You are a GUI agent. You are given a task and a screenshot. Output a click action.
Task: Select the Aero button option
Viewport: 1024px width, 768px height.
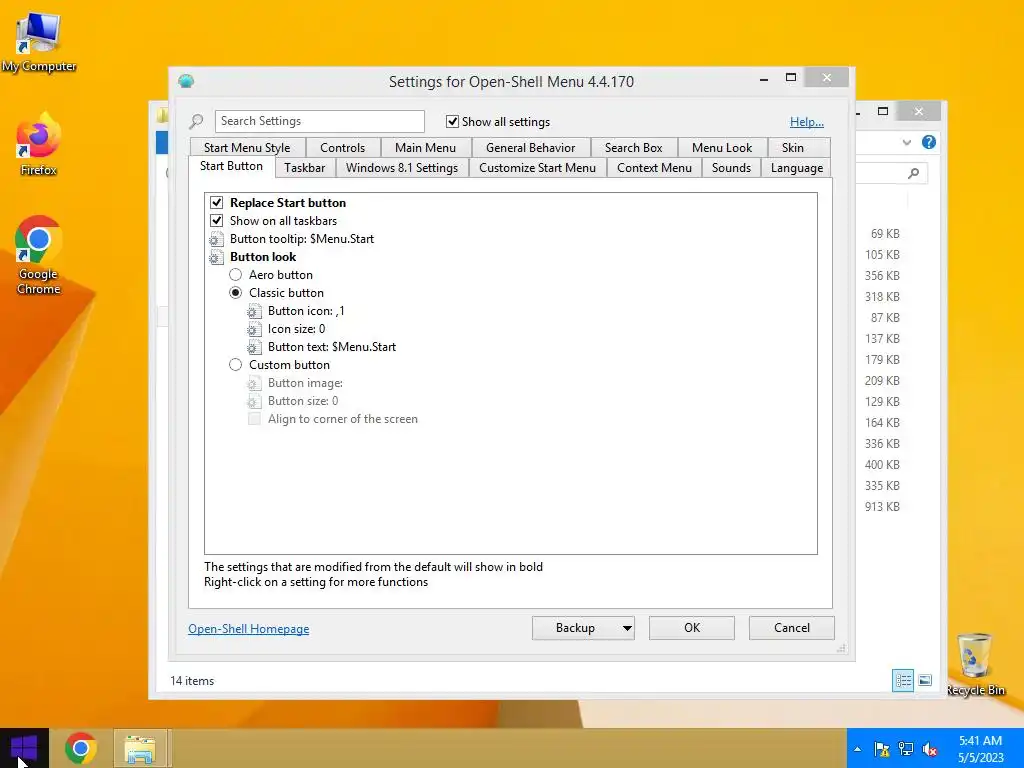tap(235, 275)
